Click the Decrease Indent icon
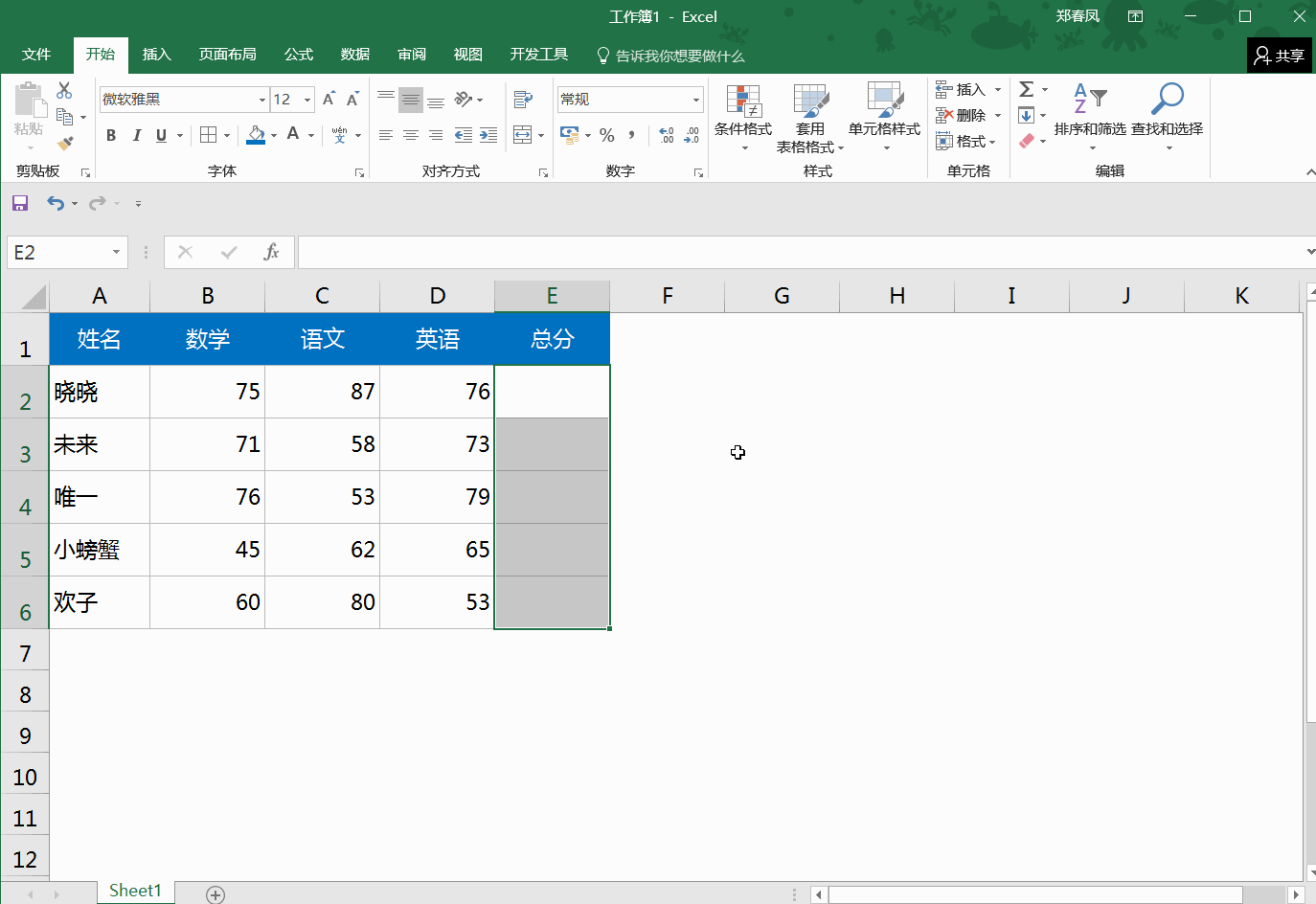Image resolution: width=1316 pixels, height=904 pixels. pyautogui.click(x=464, y=135)
